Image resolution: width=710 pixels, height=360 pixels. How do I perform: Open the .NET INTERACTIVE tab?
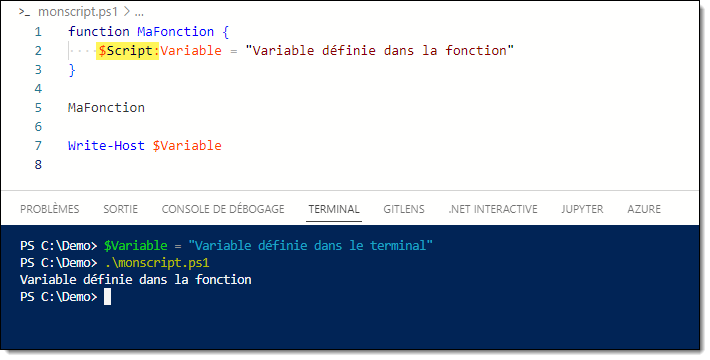(493, 209)
